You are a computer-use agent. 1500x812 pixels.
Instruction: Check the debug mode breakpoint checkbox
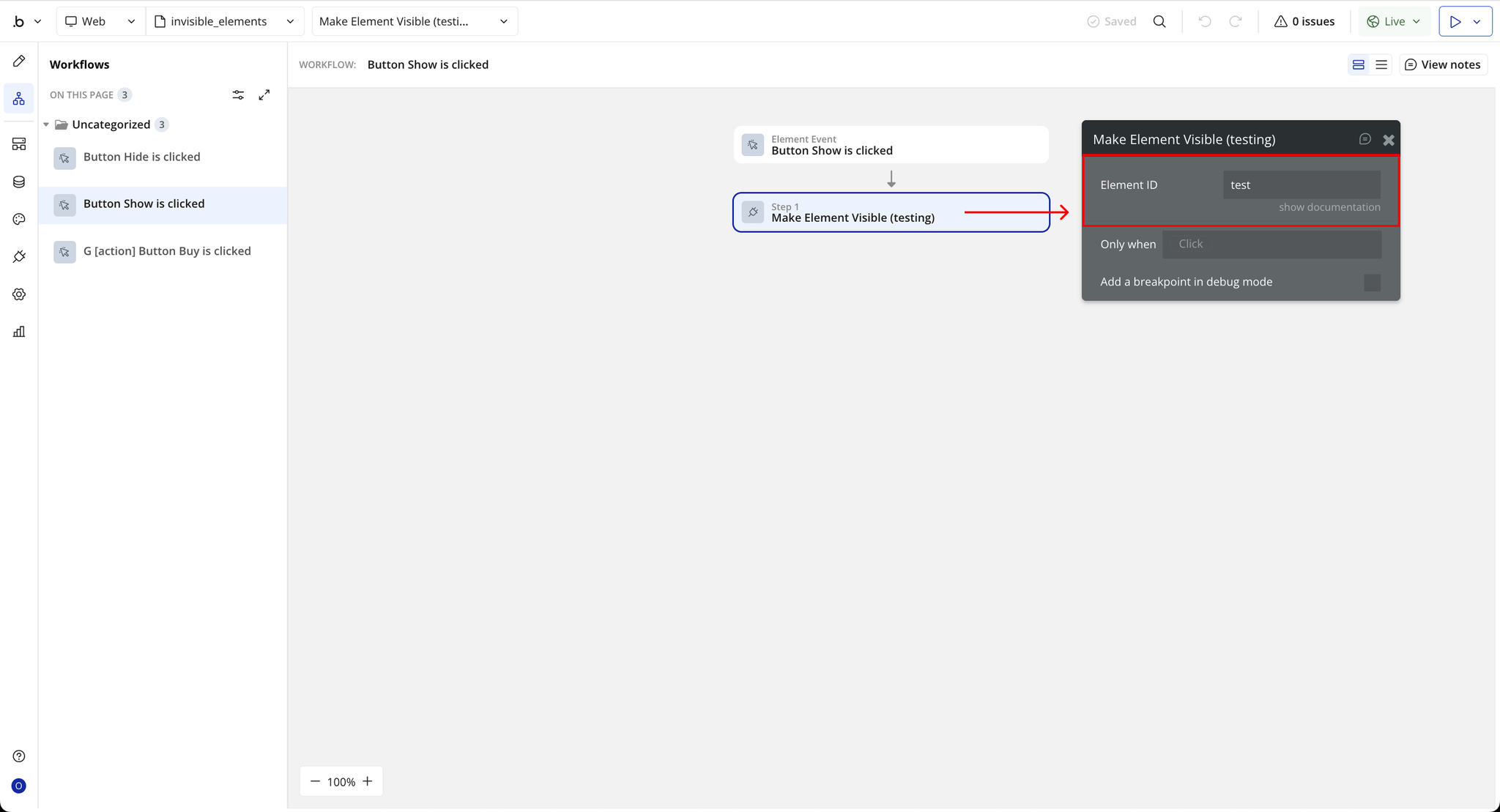coord(1372,283)
